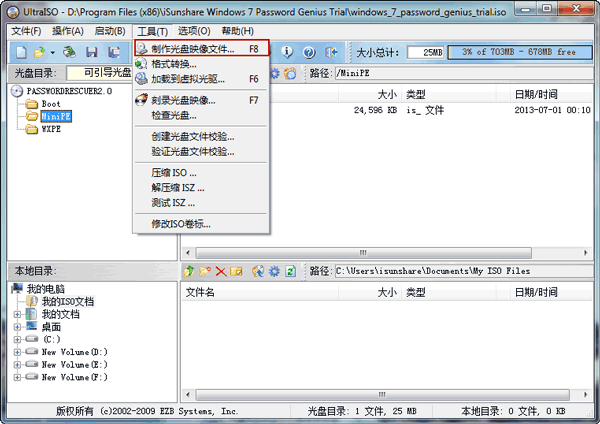Choose 修改ISO卷标... menu entry
The image size is (600, 424).
(201, 224)
